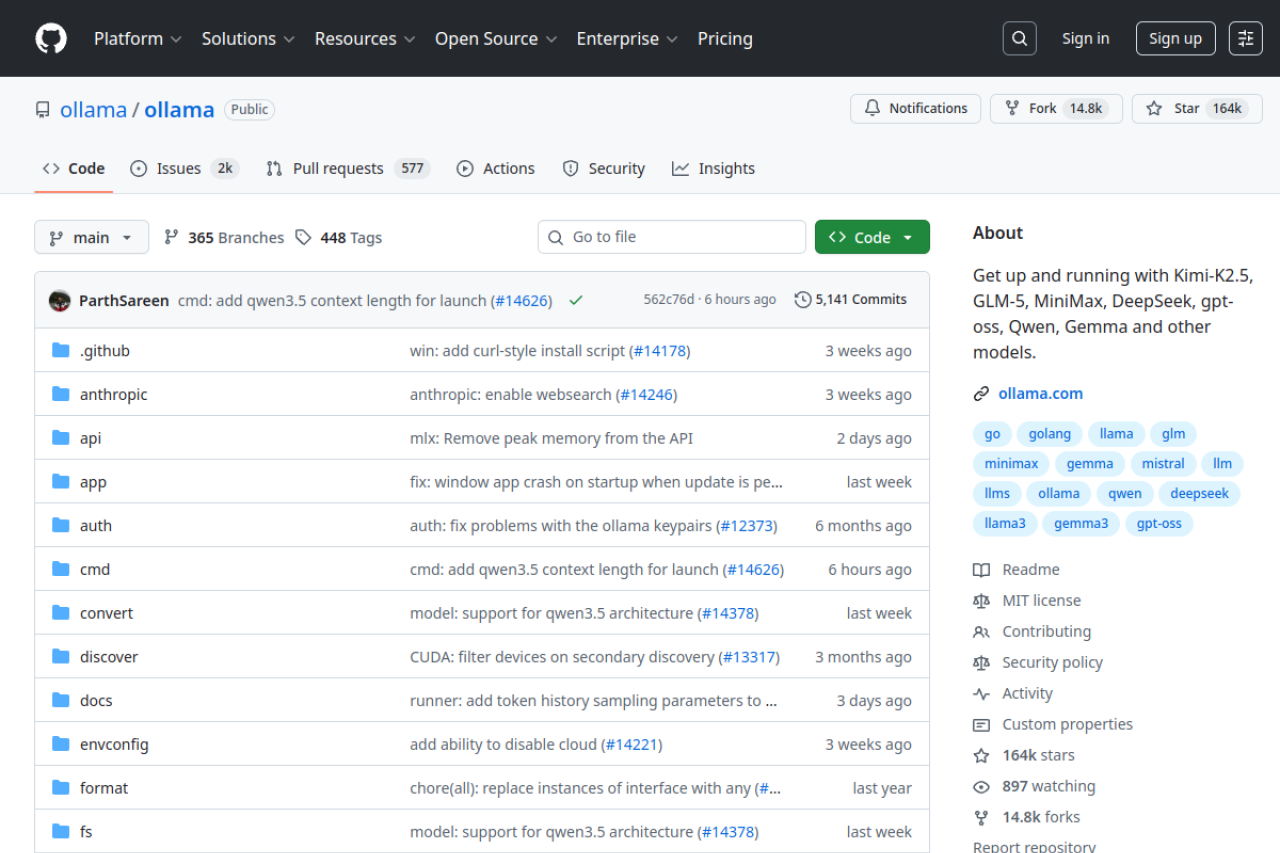The width and height of the screenshot is (1280, 853).
Task: Click the verified commit checkmark
Action: (575, 299)
